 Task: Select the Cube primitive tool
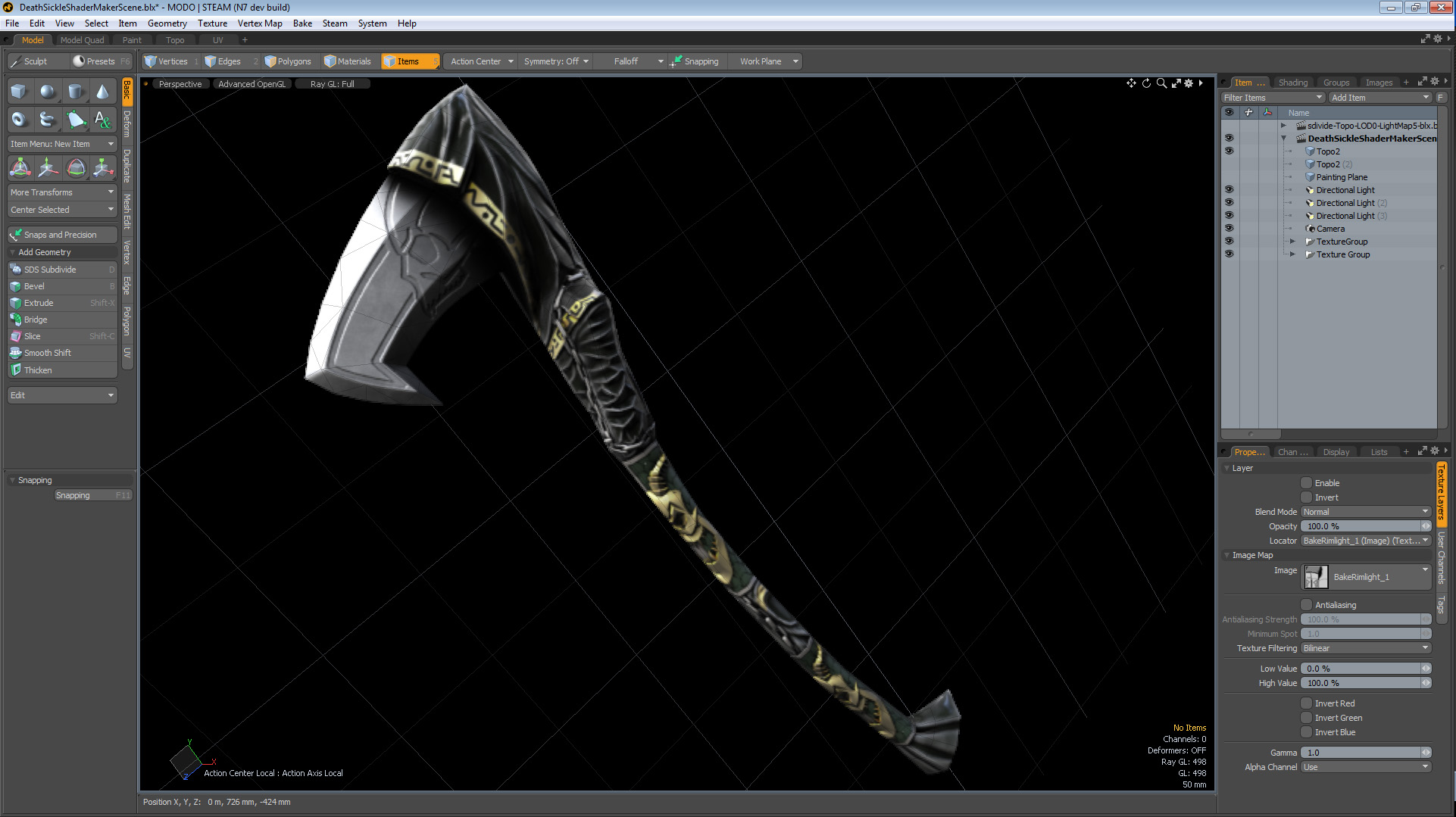pyautogui.click(x=19, y=92)
